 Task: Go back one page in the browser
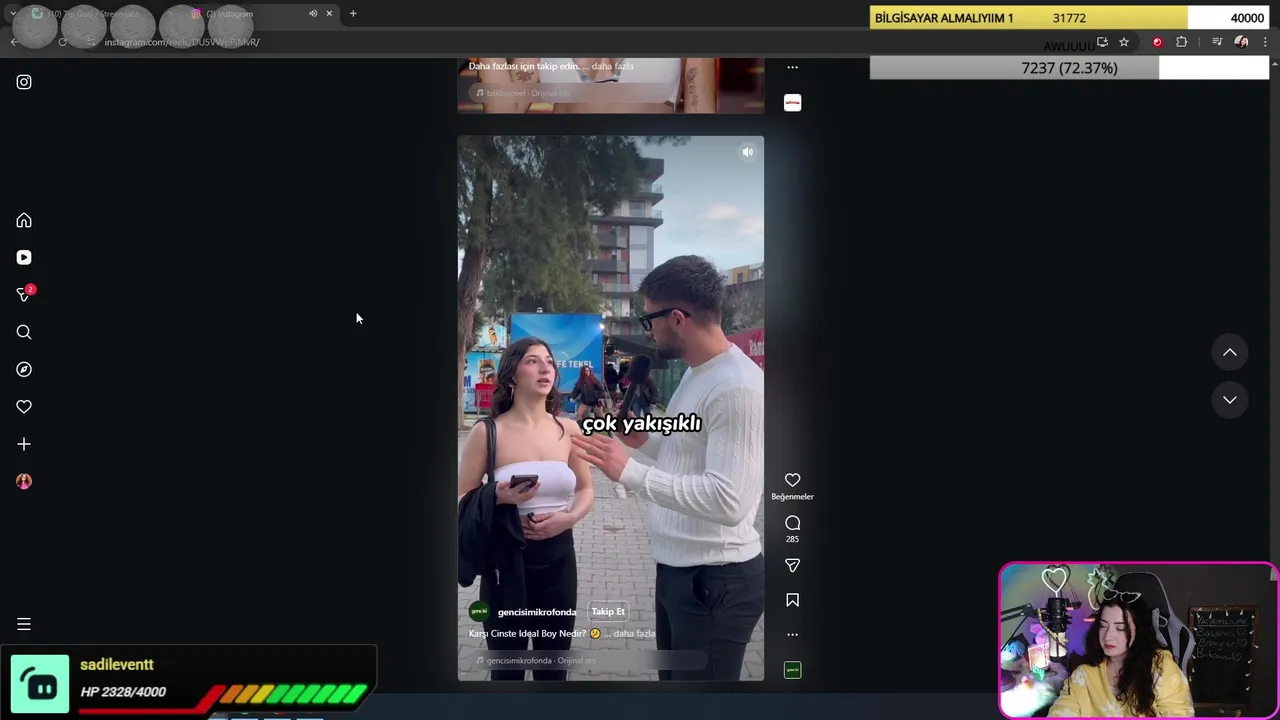point(14,42)
